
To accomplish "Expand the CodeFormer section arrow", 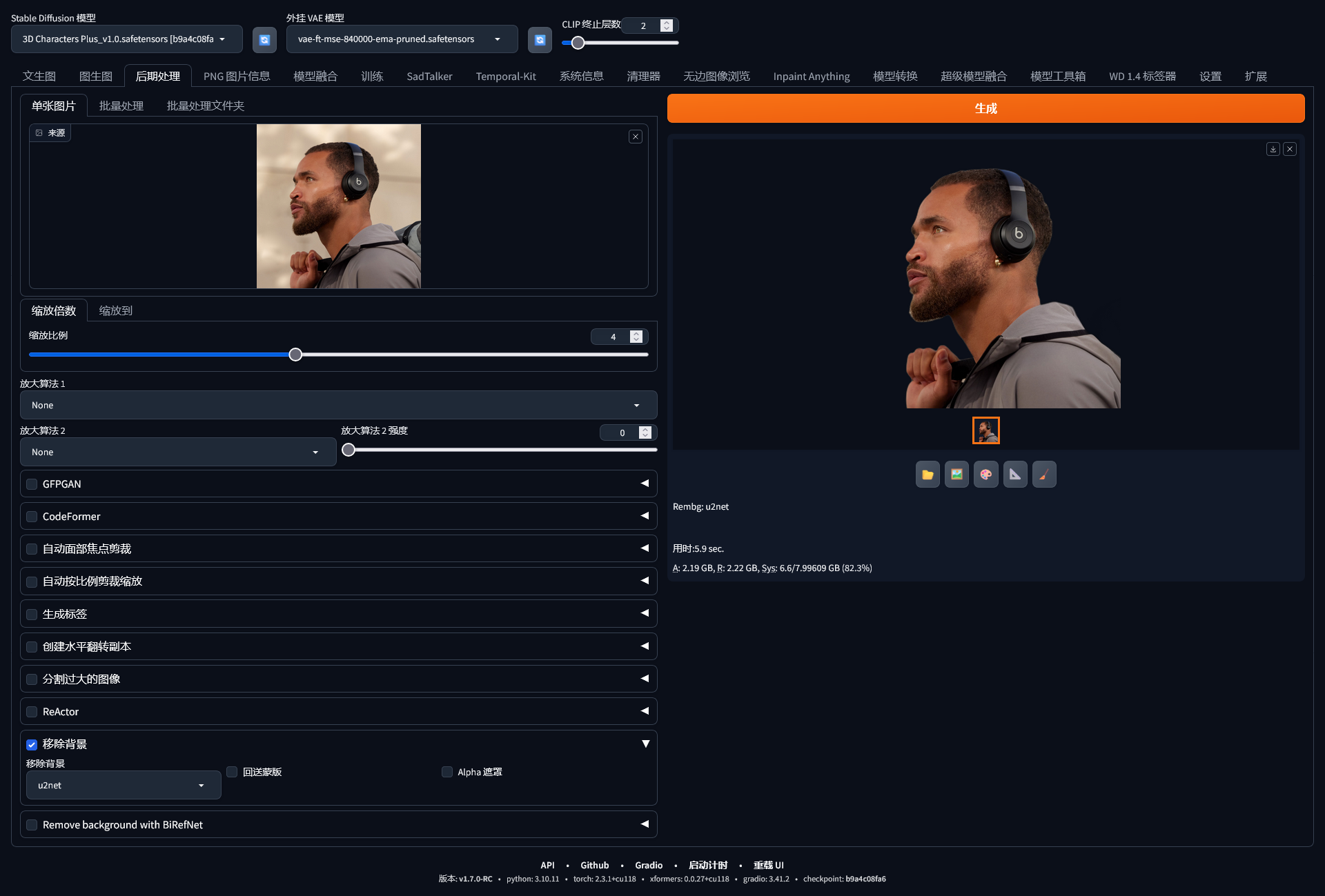I will (645, 516).
